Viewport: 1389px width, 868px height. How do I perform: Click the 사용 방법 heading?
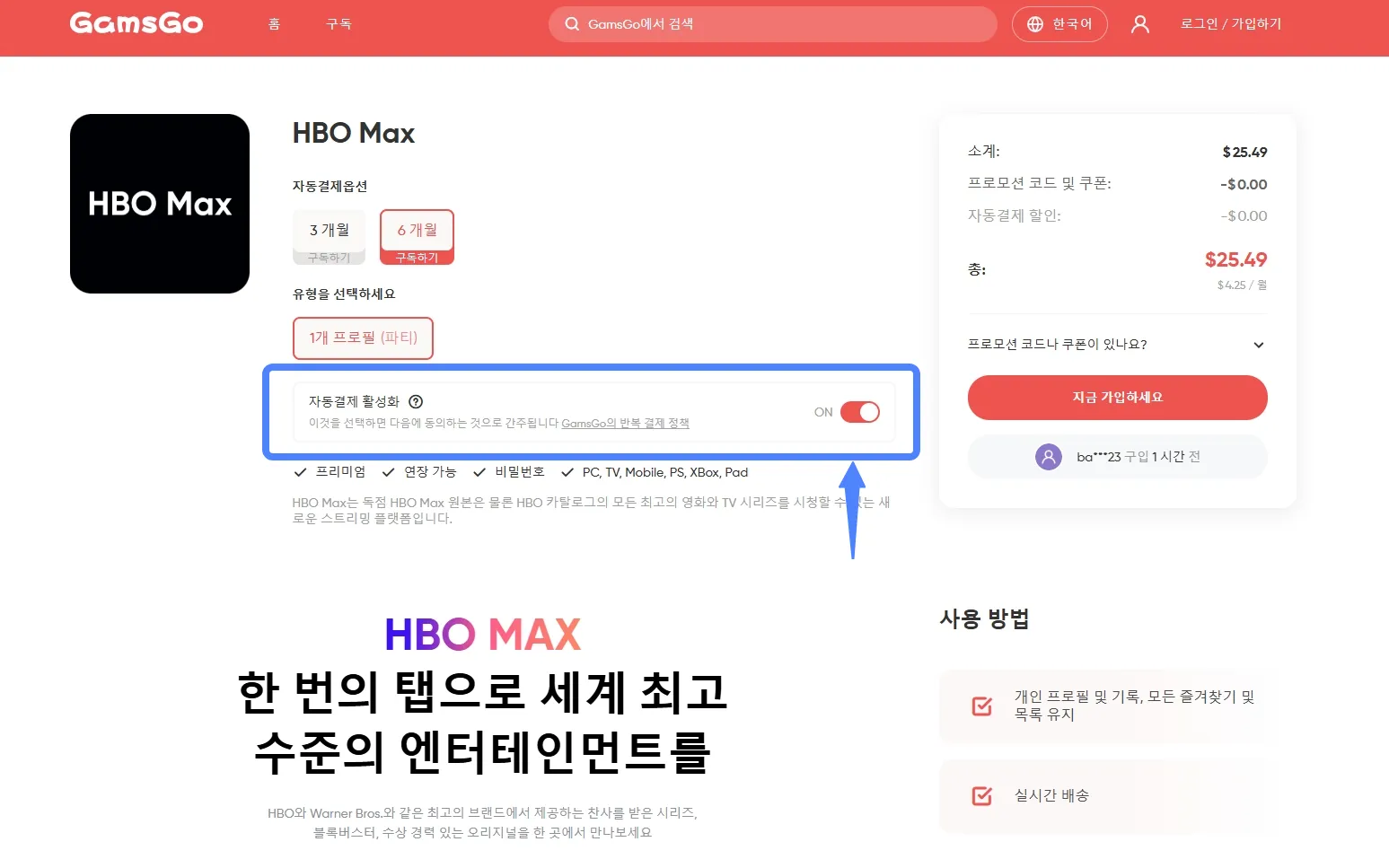(x=984, y=619)
